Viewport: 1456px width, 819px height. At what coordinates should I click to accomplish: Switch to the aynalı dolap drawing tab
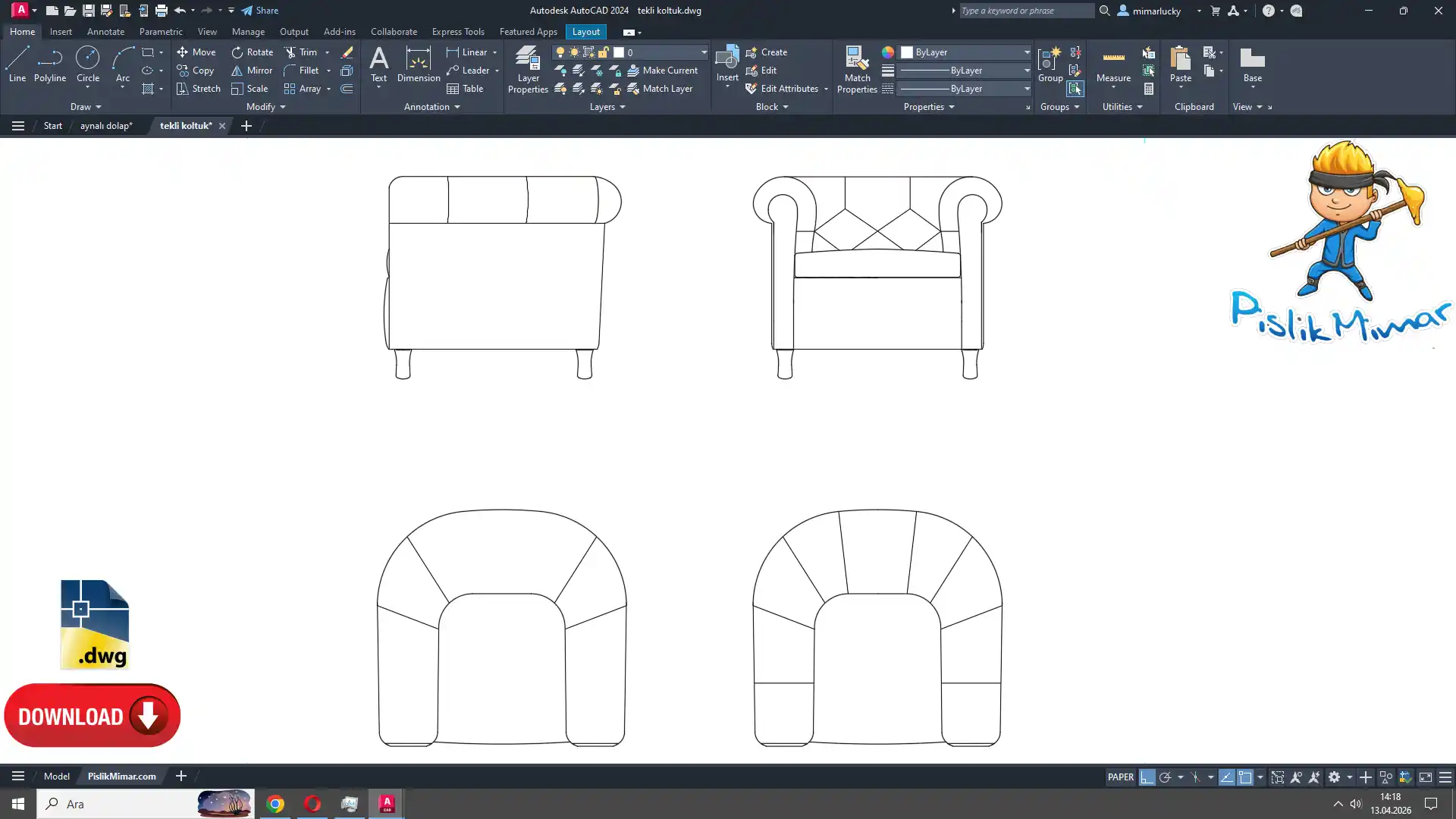(106, 126)
